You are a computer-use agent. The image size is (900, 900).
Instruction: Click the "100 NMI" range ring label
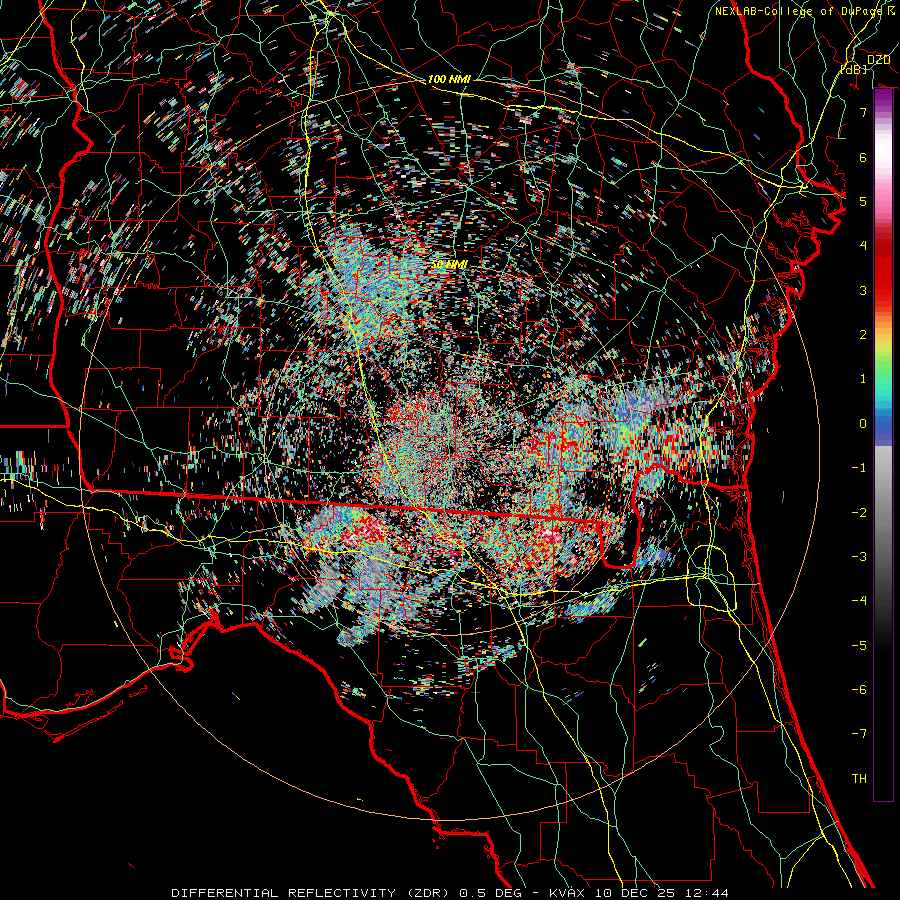449,79
